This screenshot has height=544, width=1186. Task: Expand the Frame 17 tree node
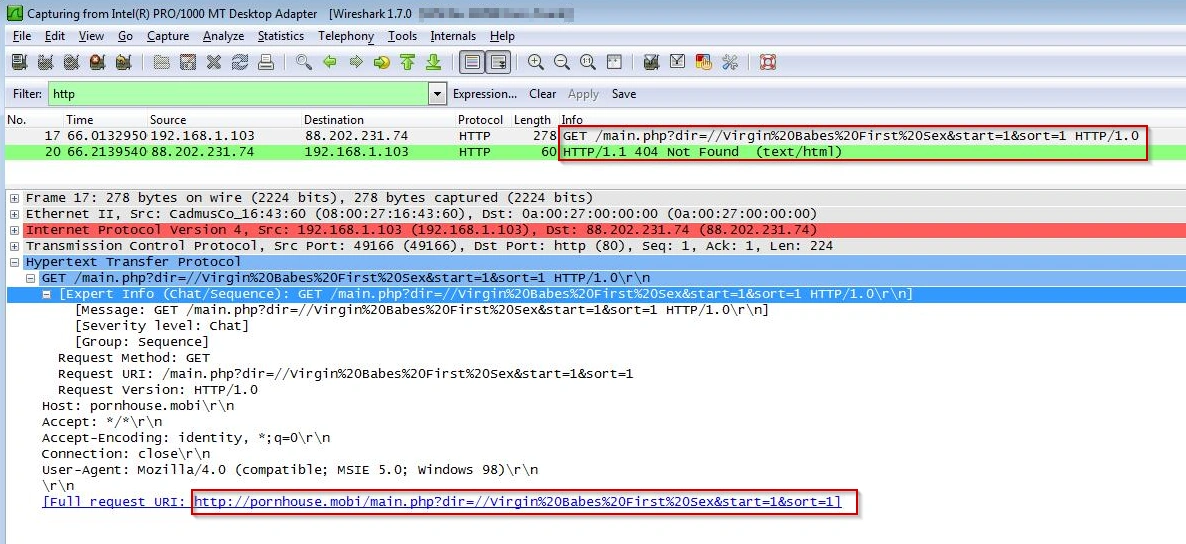14,198
